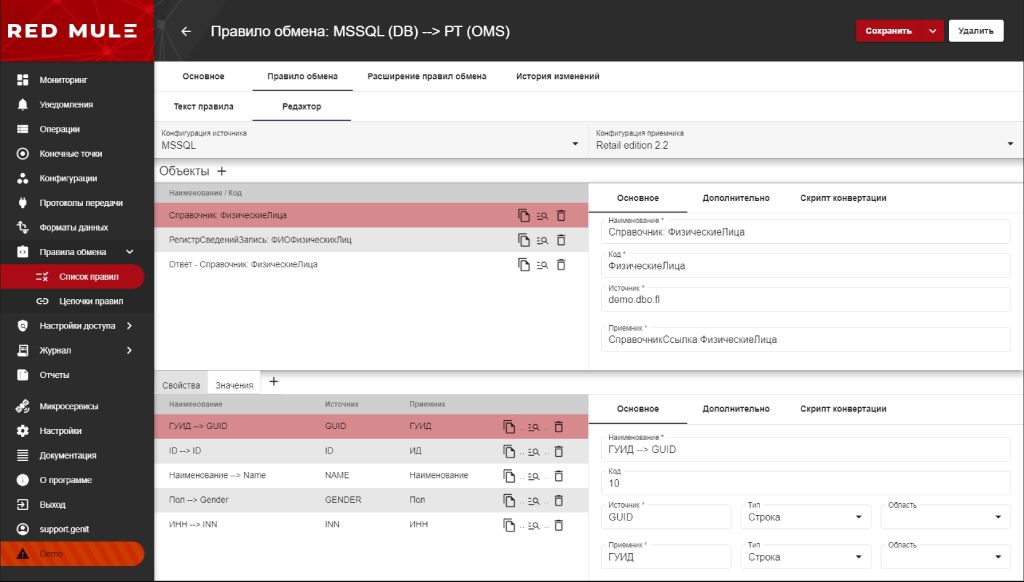Open Форматы данных in sidebar
1024x582 pixels.
(72, 227)
